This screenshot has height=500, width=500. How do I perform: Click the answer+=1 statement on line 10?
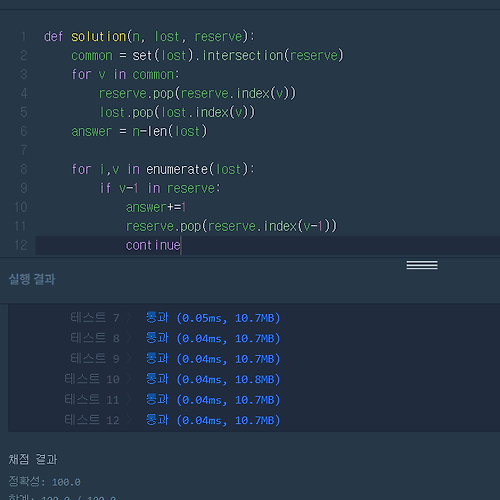pyautogui.click(x=156, y=207)
